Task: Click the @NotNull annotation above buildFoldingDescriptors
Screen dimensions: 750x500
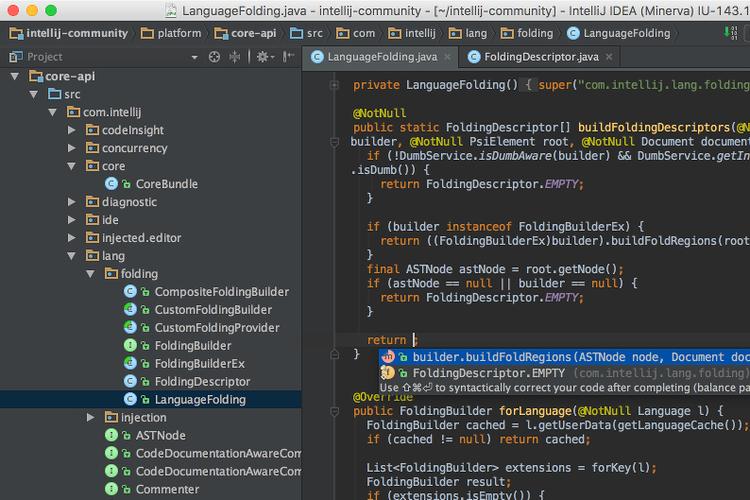Action: pos(379,113)
